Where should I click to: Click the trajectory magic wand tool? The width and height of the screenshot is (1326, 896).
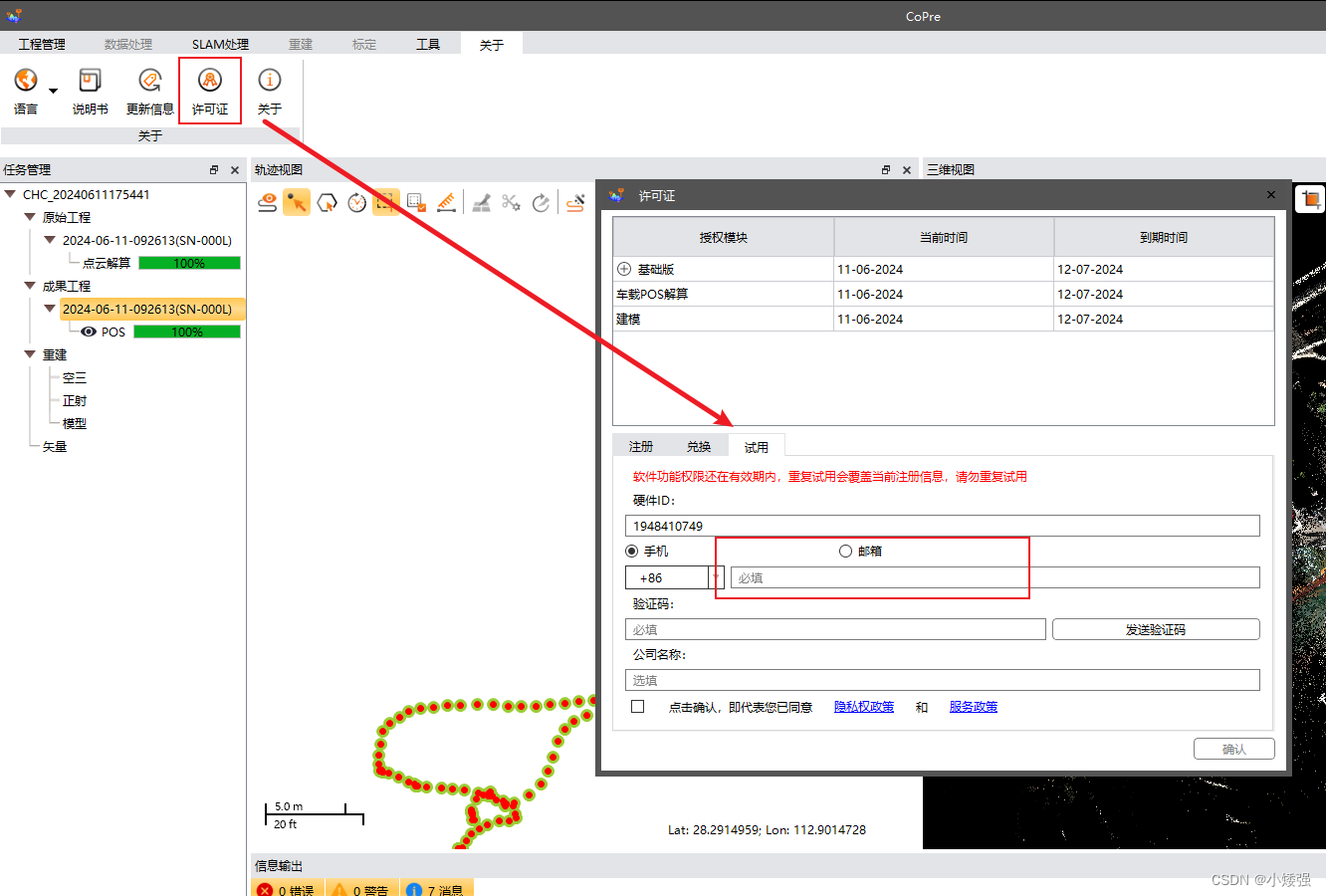coord(575,202)
